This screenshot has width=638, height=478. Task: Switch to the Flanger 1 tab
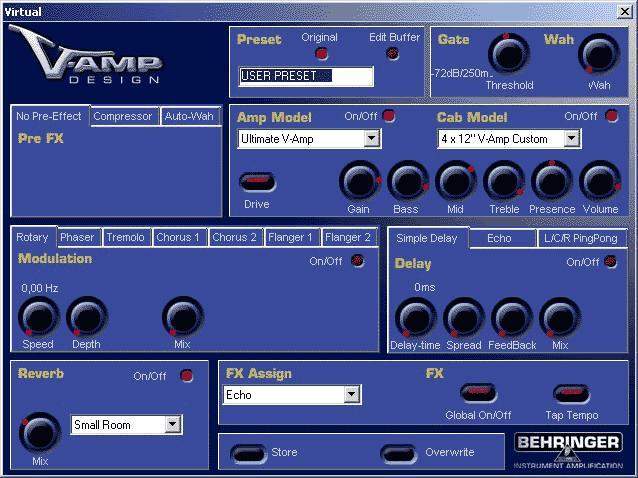[291, 237]
